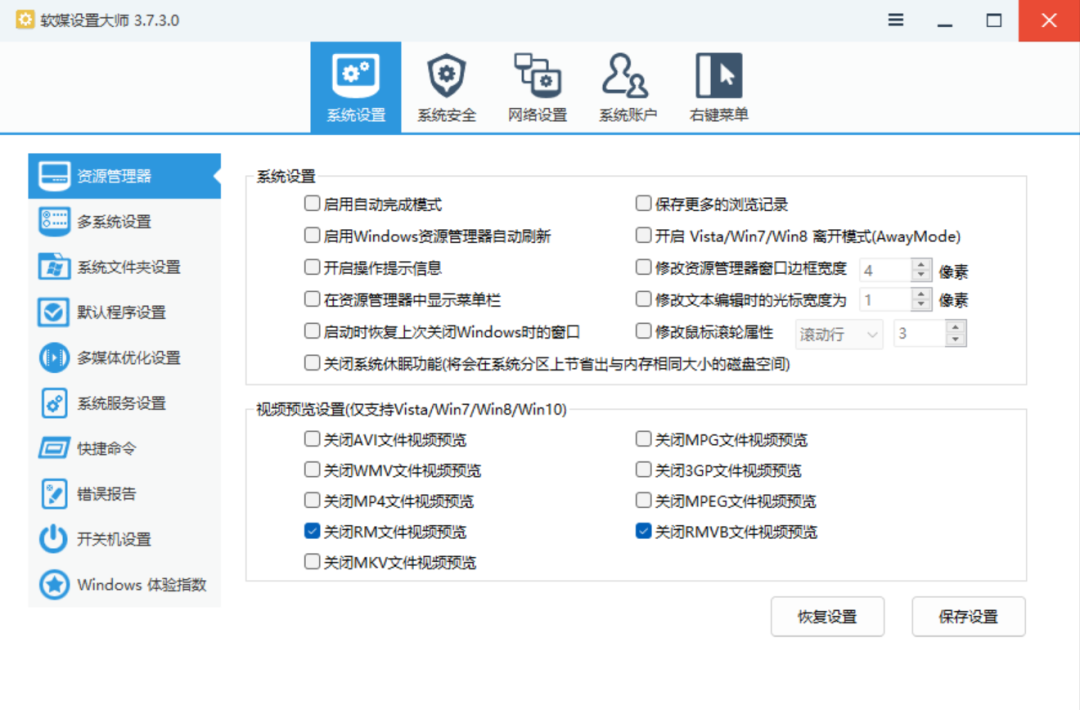Click the 资源管理器 sidebar icon
This screenshot has width=1080, height=710.
tap(54, 176)
